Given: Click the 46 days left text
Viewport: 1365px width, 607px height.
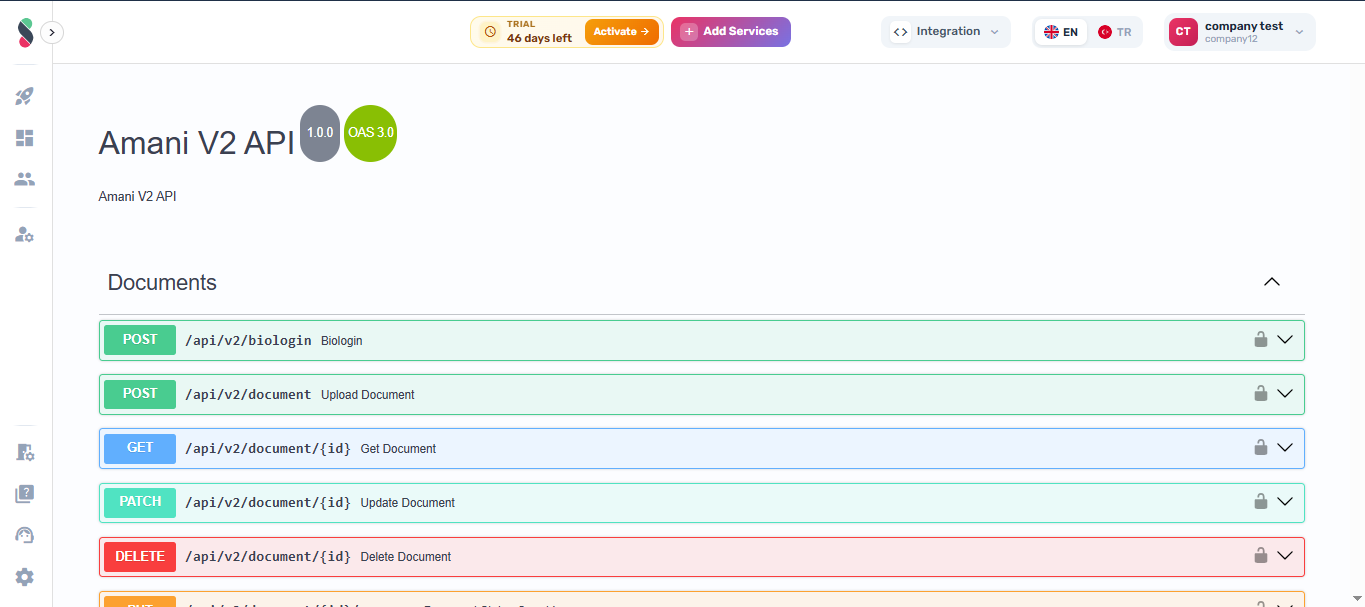Looking at the screenshot, I should [x=539, y=38].
